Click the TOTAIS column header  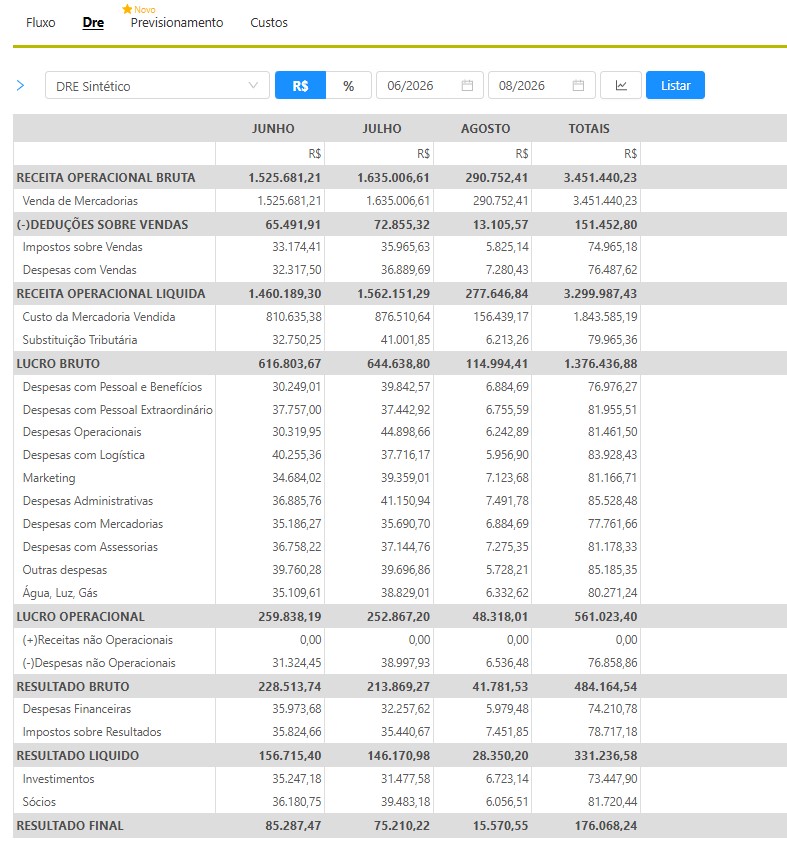tap(589, 128)
